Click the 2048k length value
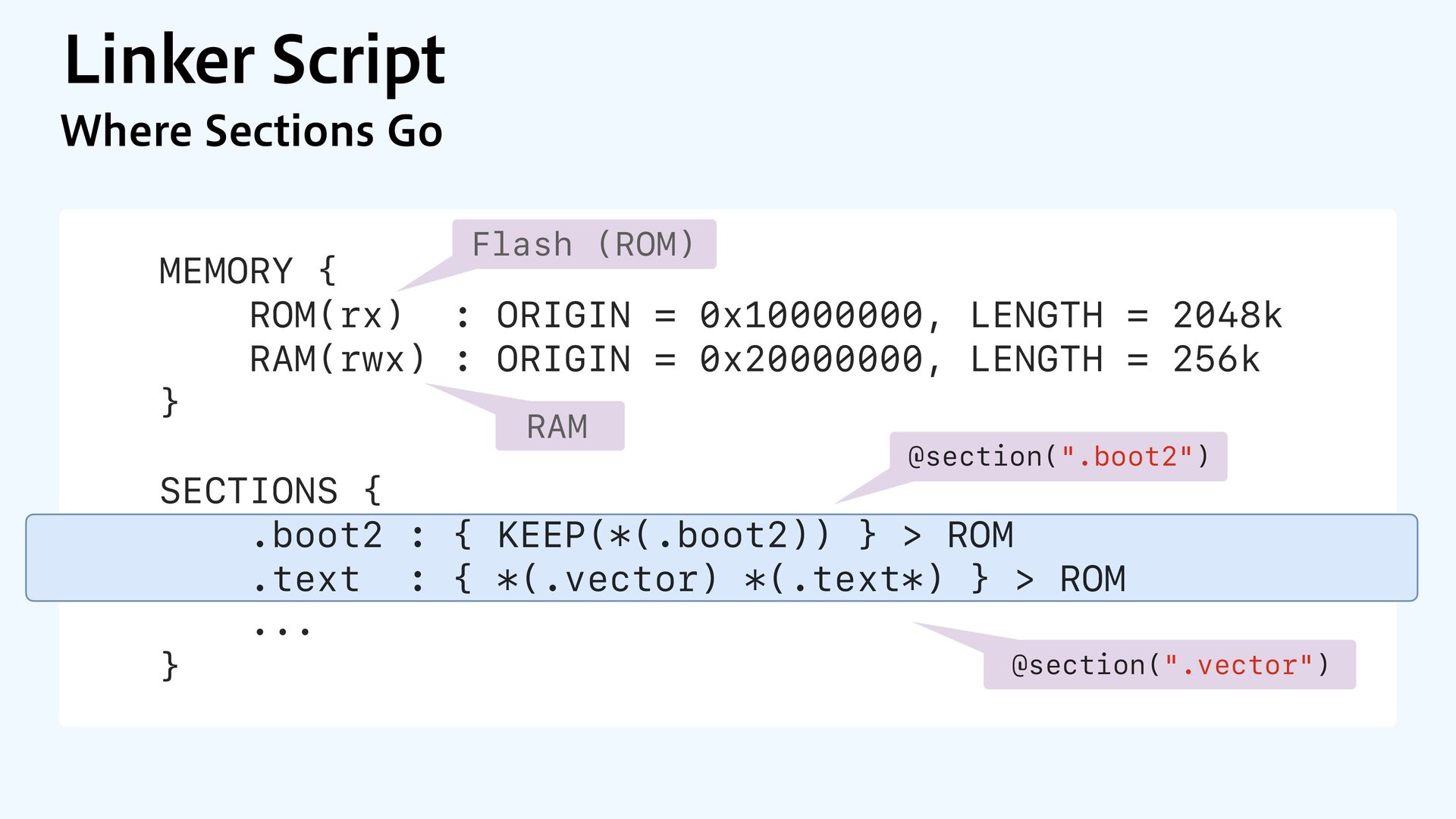1456x819 pixels. (x=1226, y=315)
